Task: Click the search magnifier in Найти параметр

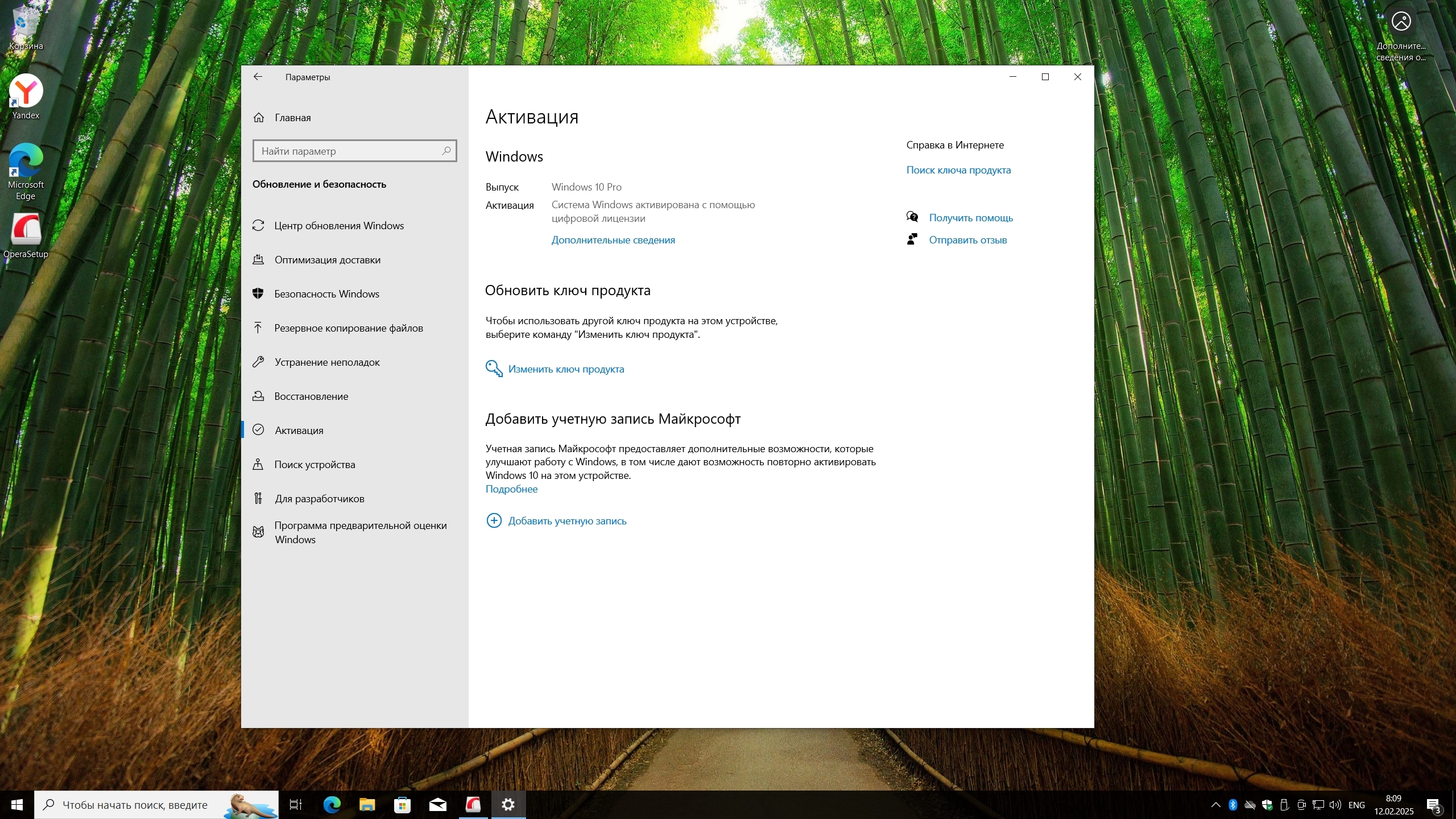Action: tap(446, 151)
